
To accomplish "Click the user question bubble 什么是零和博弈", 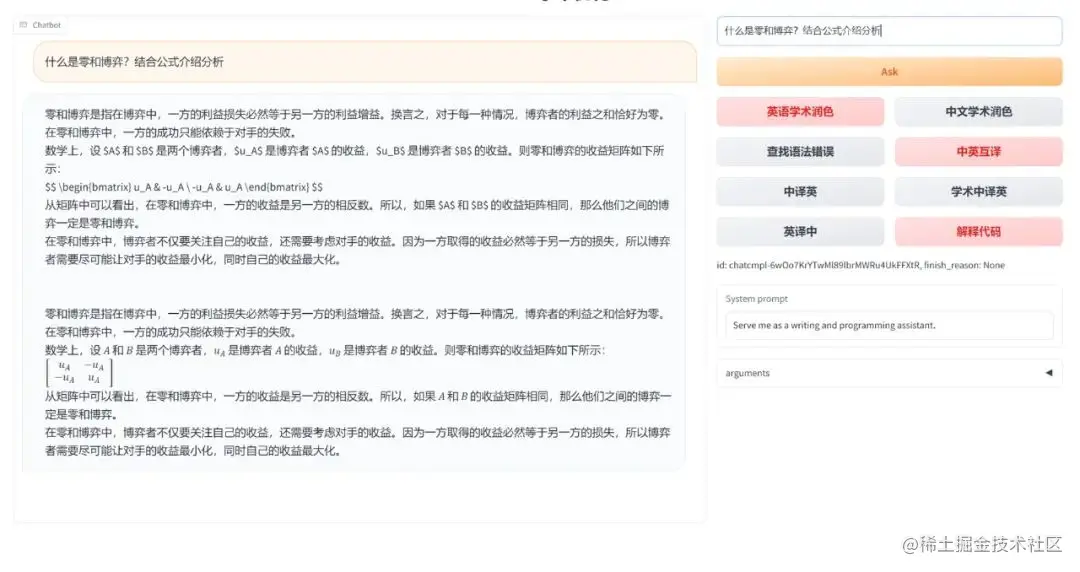I will 365,62.
